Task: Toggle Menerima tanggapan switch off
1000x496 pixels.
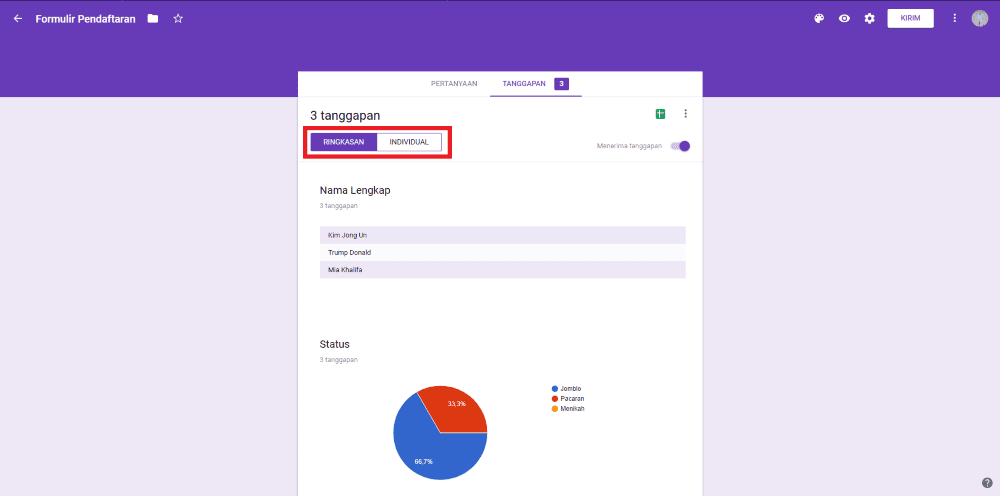Action: (681, 146)
